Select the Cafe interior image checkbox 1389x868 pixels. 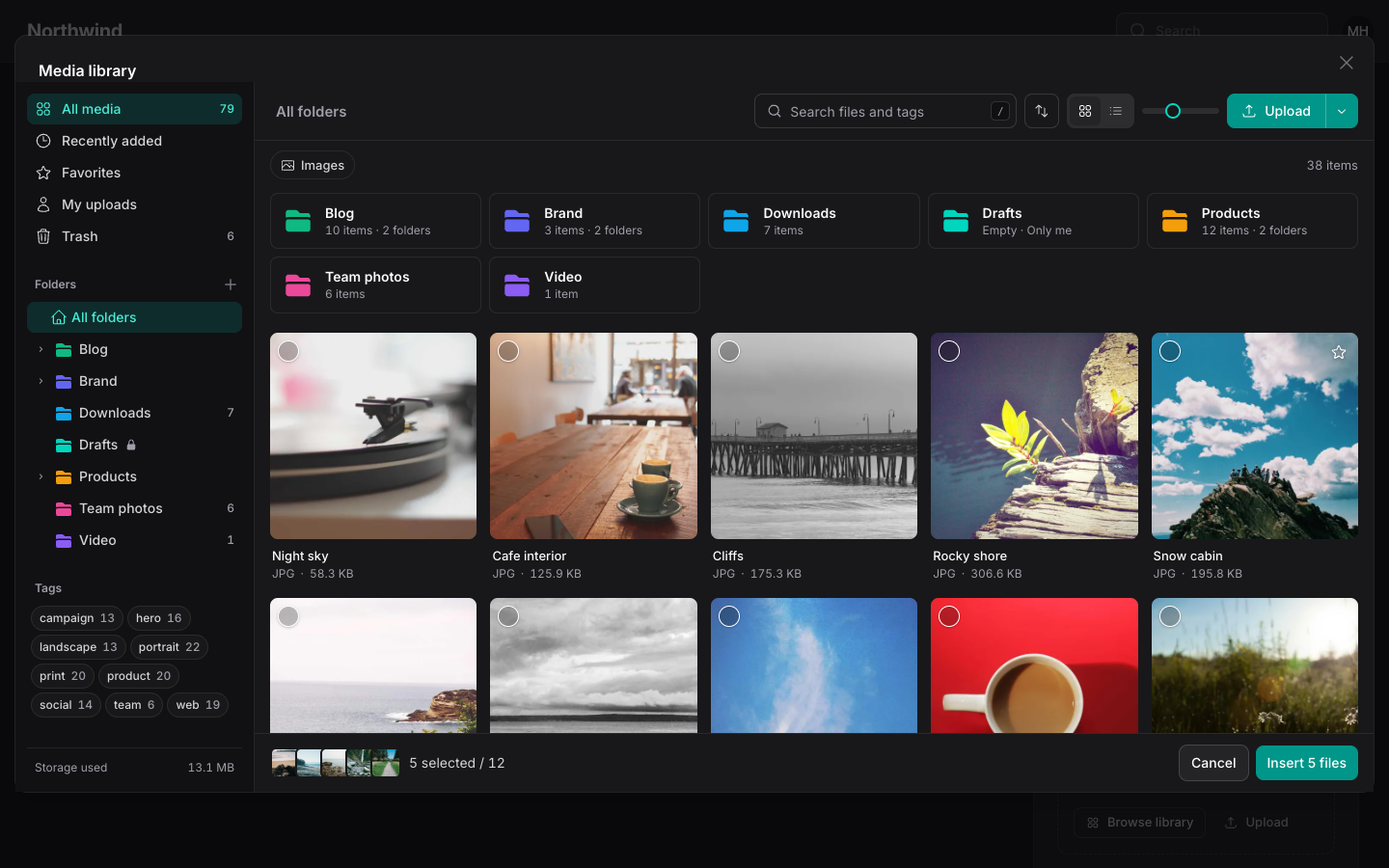tap(508, 351)
